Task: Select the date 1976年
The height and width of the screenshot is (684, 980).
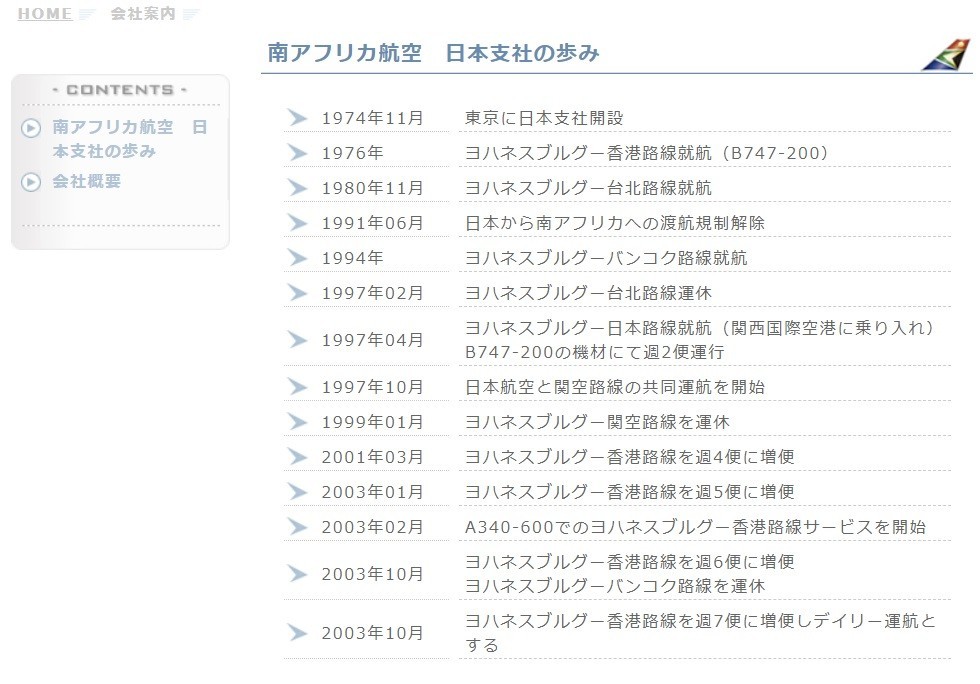Action: click(x=352, y=153)
